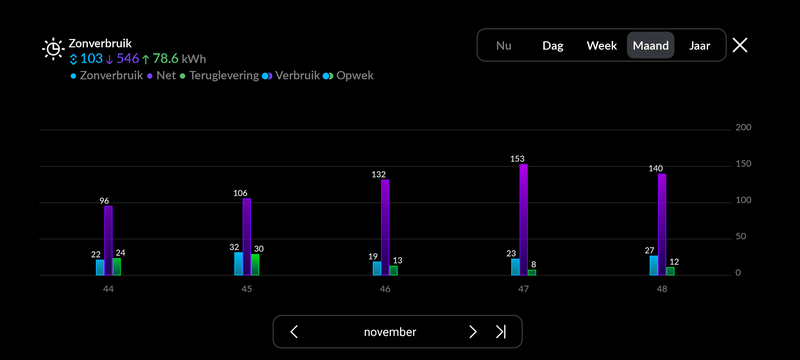Jump to latest period with skip-to-end icon
The height and width of the screenshot is (360, 800).
[501, 332]
